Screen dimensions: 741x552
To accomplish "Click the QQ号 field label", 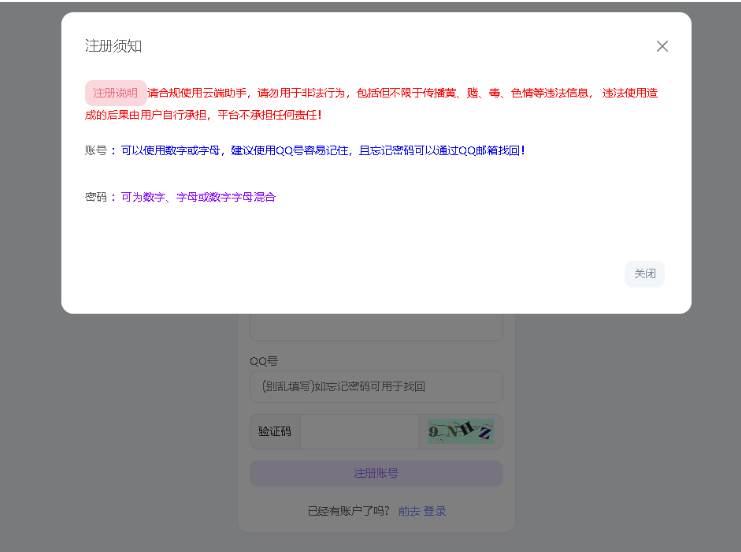I will click(264, 362).
